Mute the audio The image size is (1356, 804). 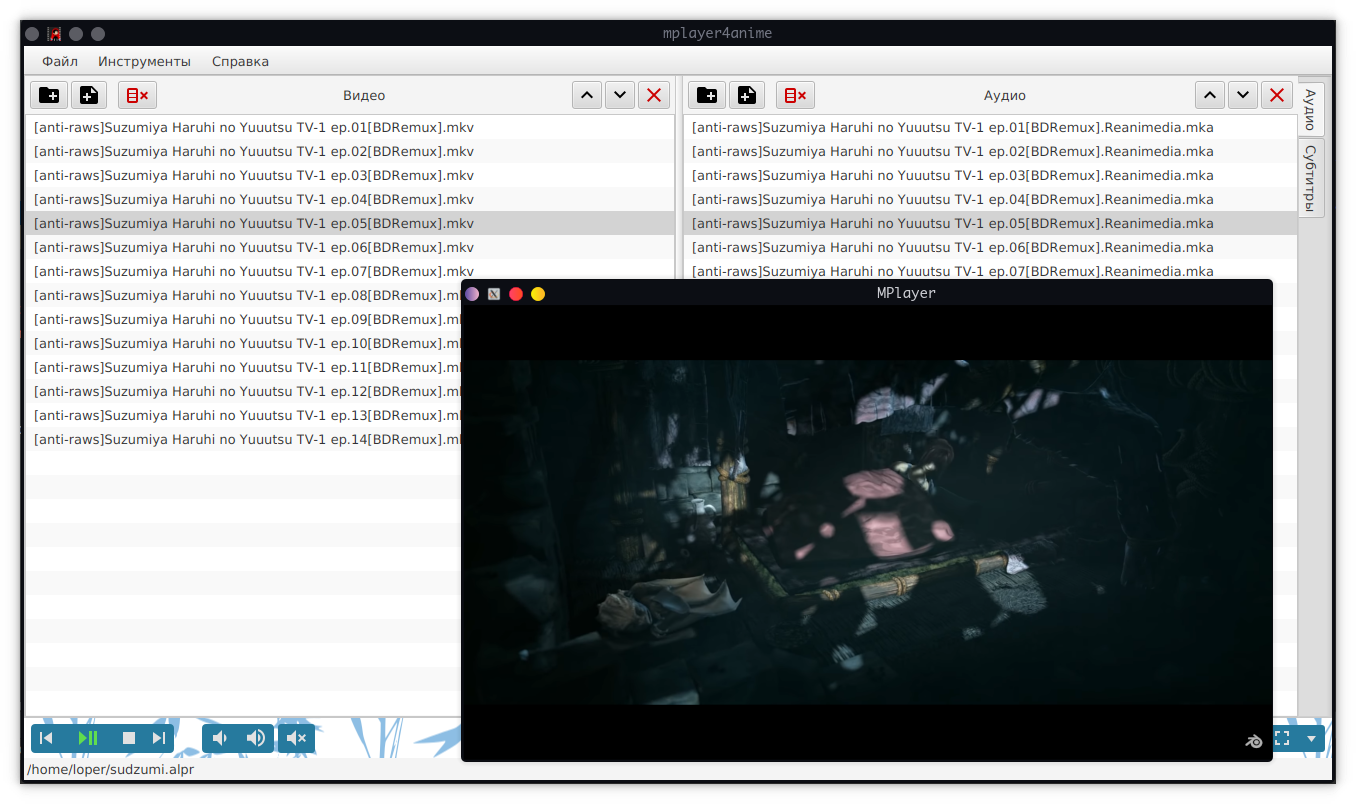tap(297, 738)
